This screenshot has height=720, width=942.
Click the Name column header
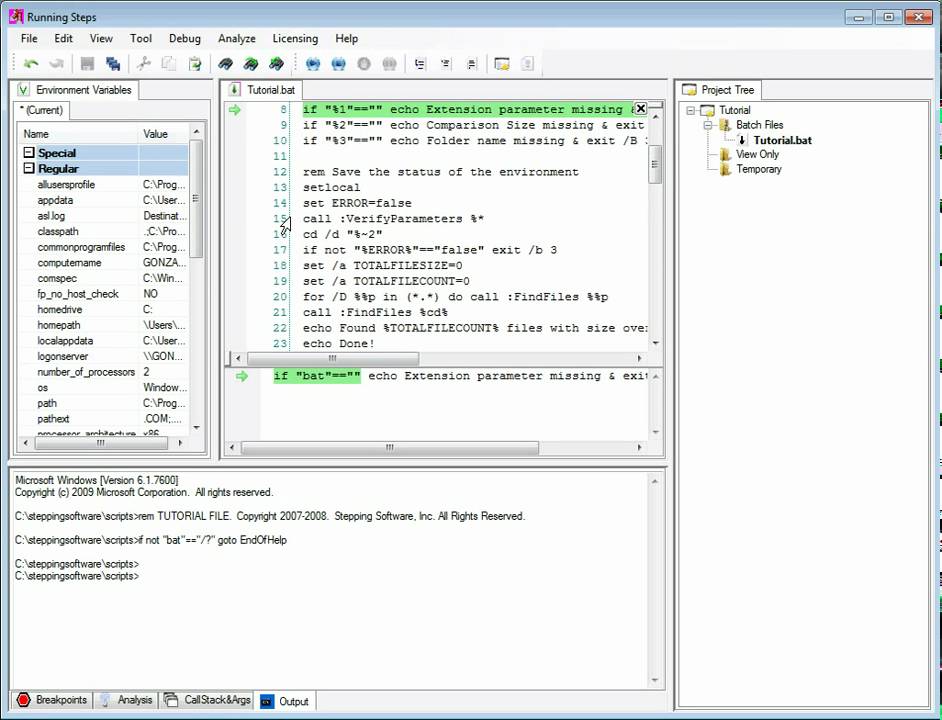point(78,134)
